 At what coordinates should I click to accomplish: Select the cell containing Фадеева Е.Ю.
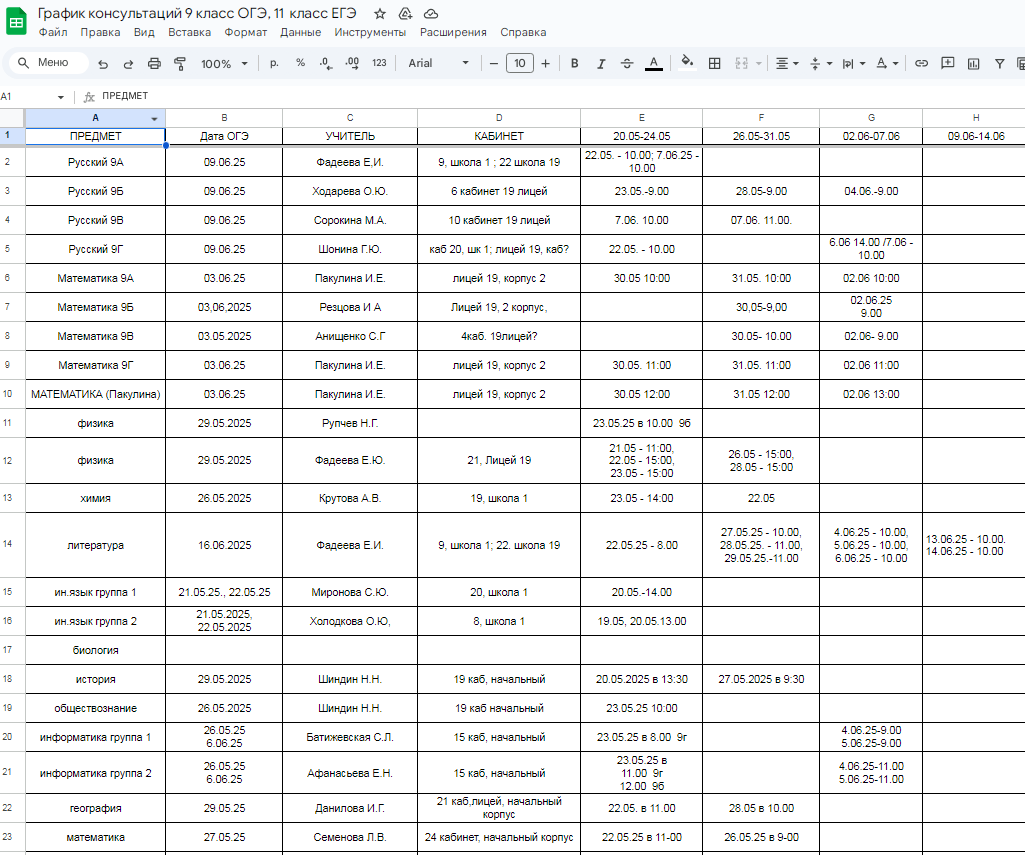point(350,460)
